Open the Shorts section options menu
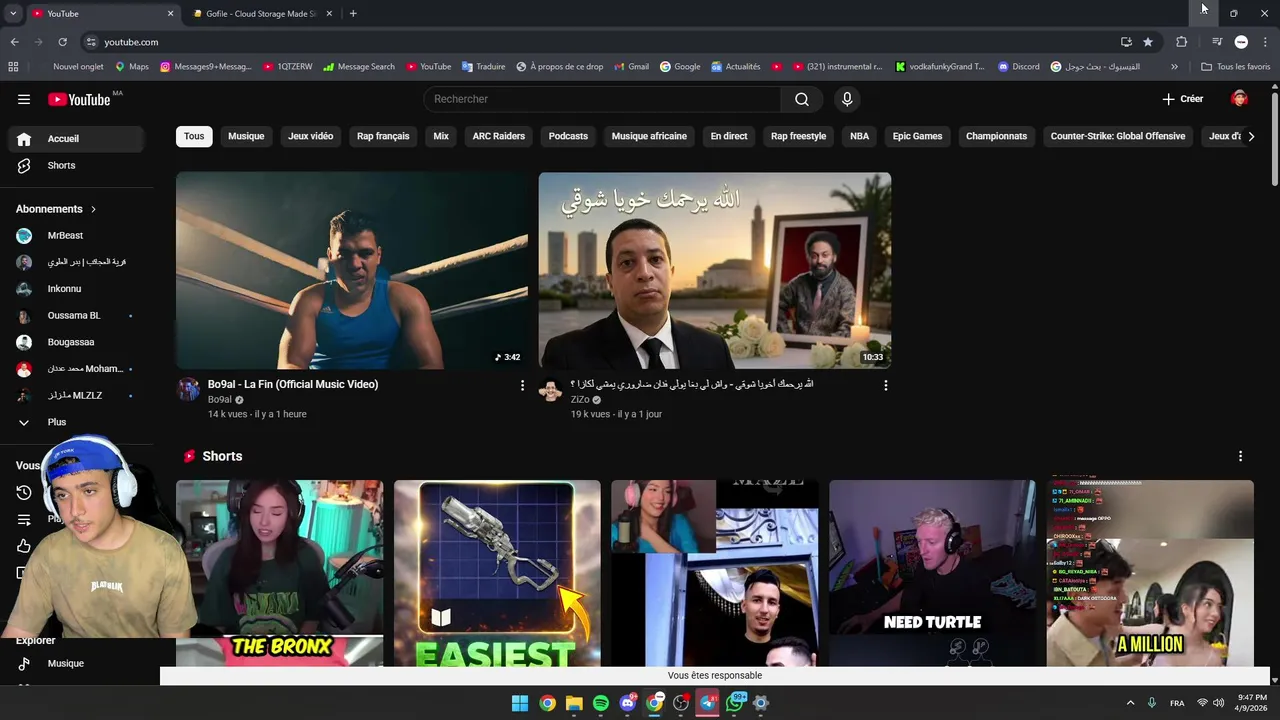 pos(1240,456)
